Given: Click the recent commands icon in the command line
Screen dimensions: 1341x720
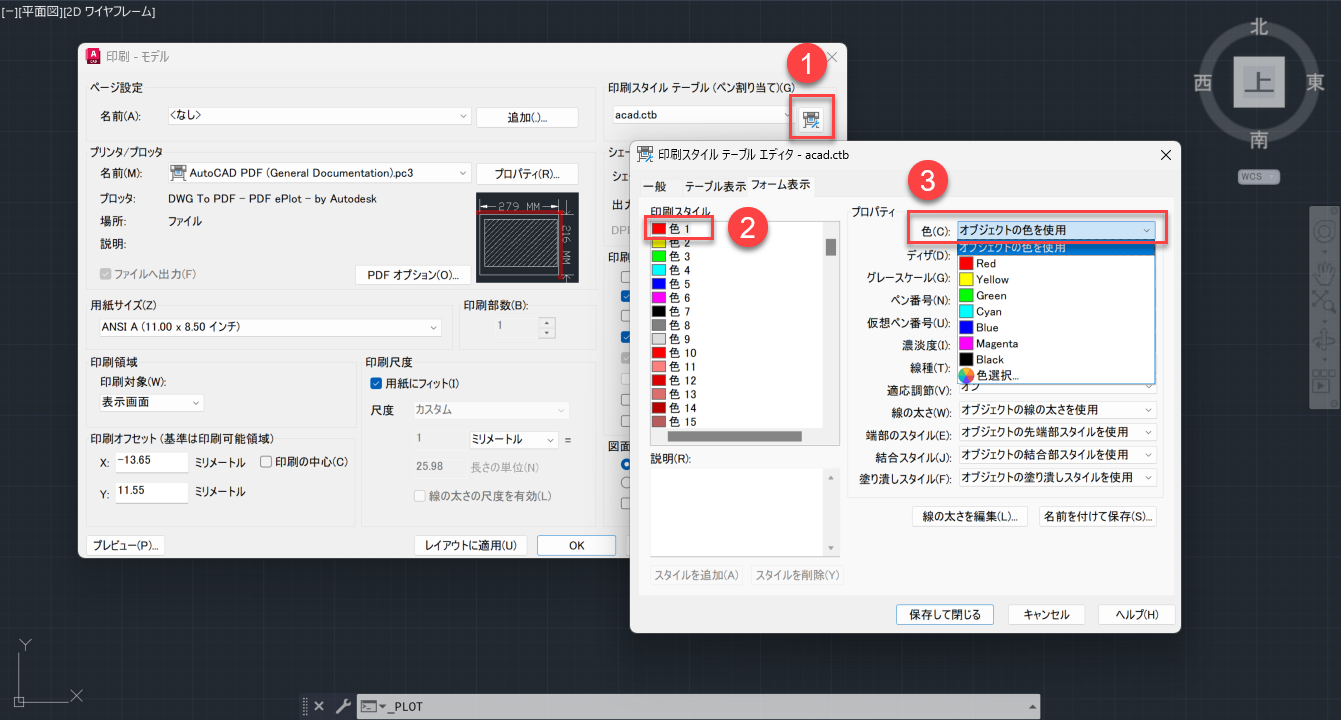Looking at the screenshot, I should point(370,706).
